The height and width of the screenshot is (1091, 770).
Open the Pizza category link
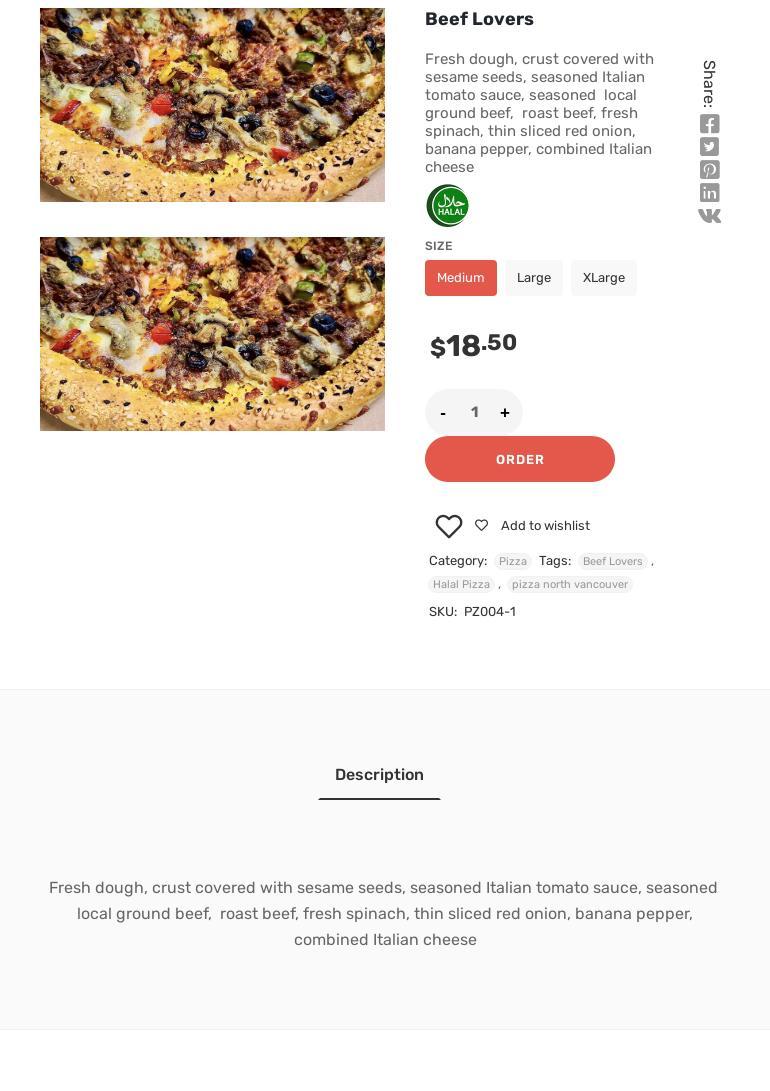tap(512, 562)
